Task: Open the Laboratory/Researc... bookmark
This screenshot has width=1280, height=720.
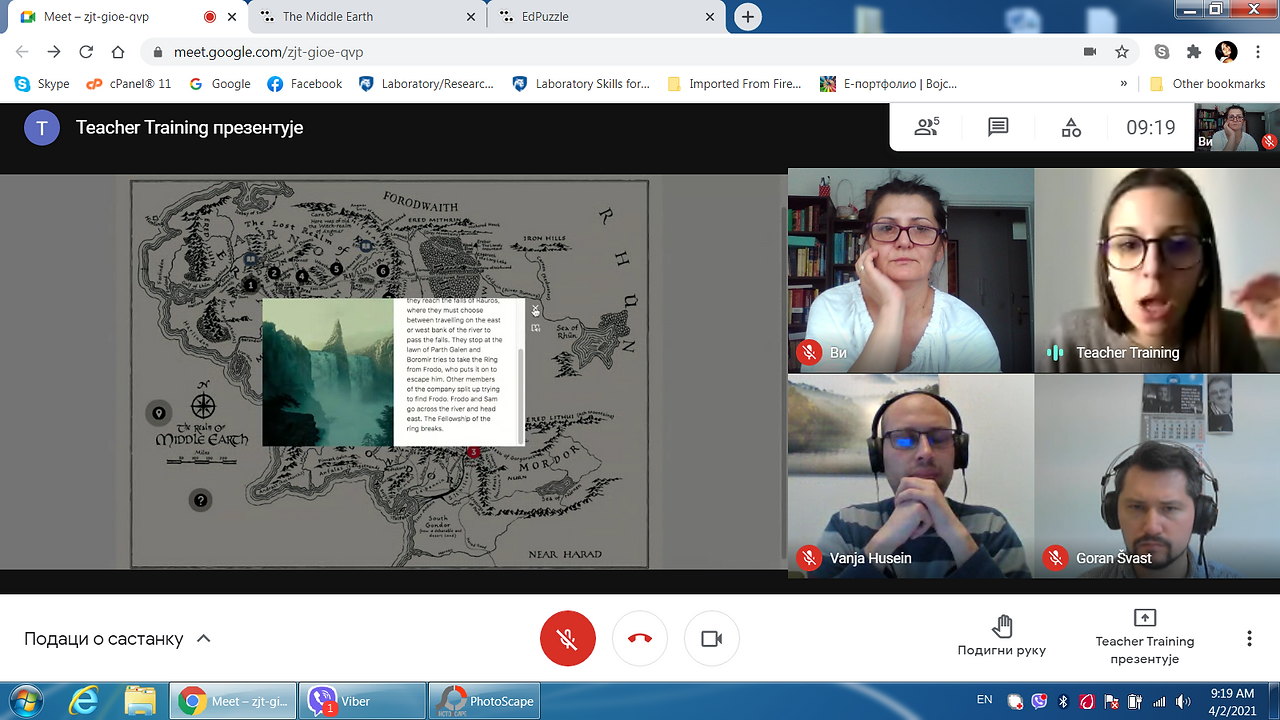Action: 426,84
